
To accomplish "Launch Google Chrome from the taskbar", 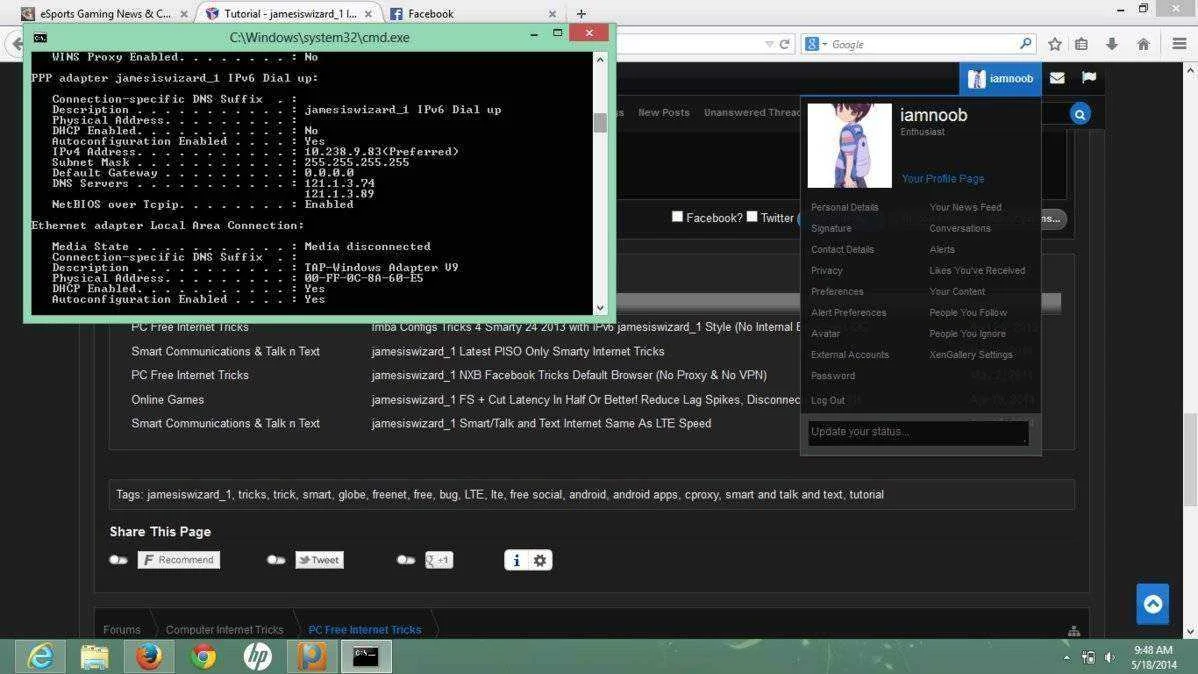I will (x=203, y=656).
